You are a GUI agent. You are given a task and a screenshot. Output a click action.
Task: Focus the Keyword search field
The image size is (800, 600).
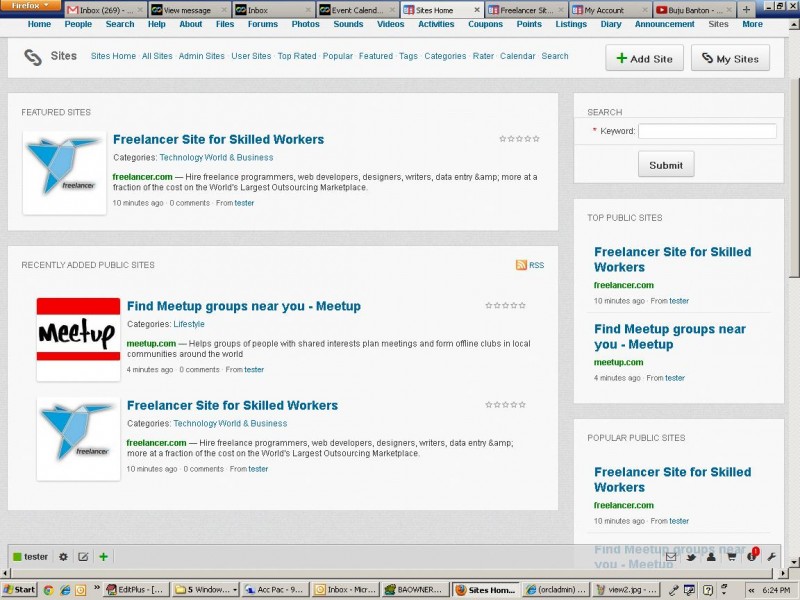[707, 131]
